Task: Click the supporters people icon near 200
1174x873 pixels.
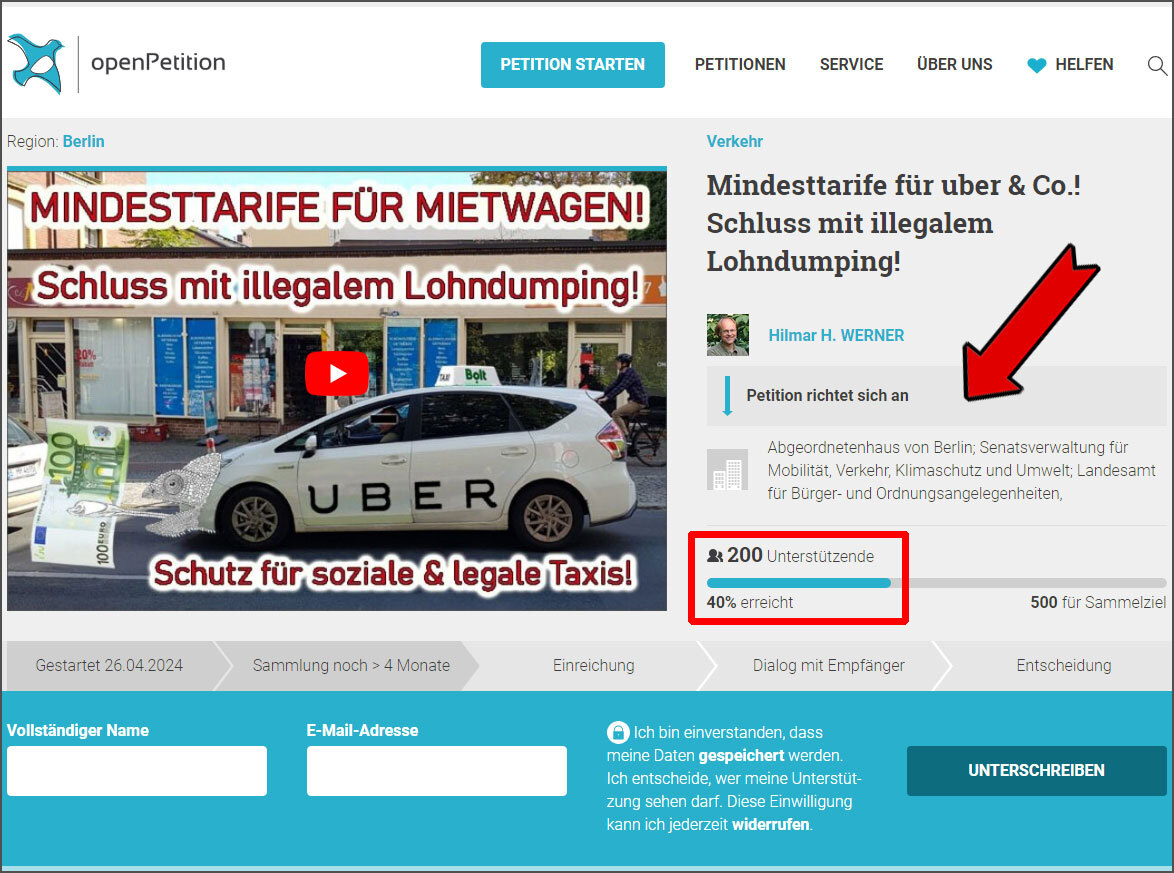Action: click(715, 556)
